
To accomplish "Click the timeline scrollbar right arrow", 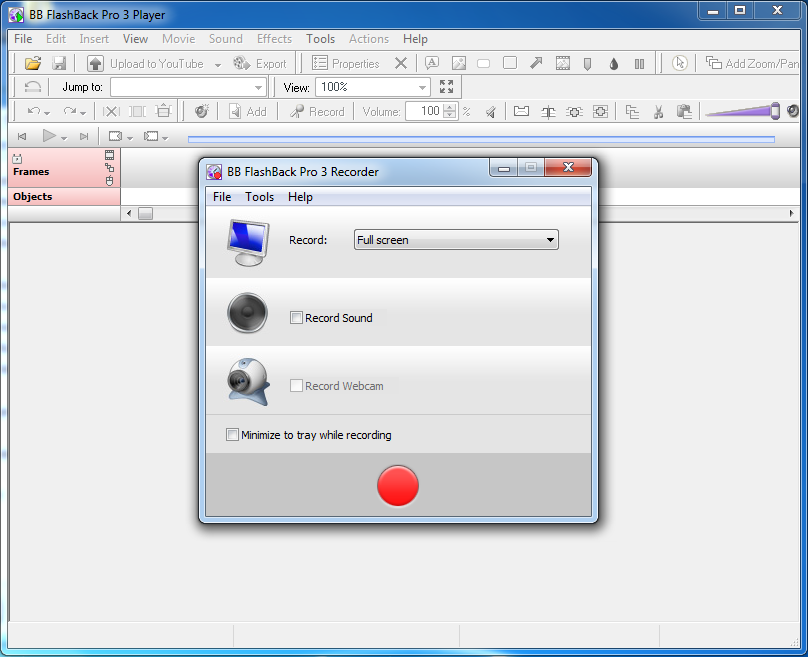I will [792, 213].
